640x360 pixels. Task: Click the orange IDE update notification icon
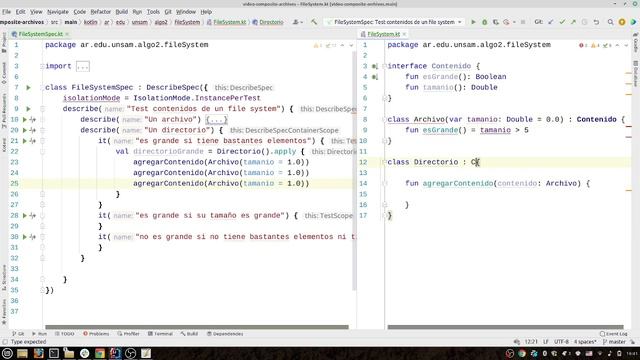[622, 22]
